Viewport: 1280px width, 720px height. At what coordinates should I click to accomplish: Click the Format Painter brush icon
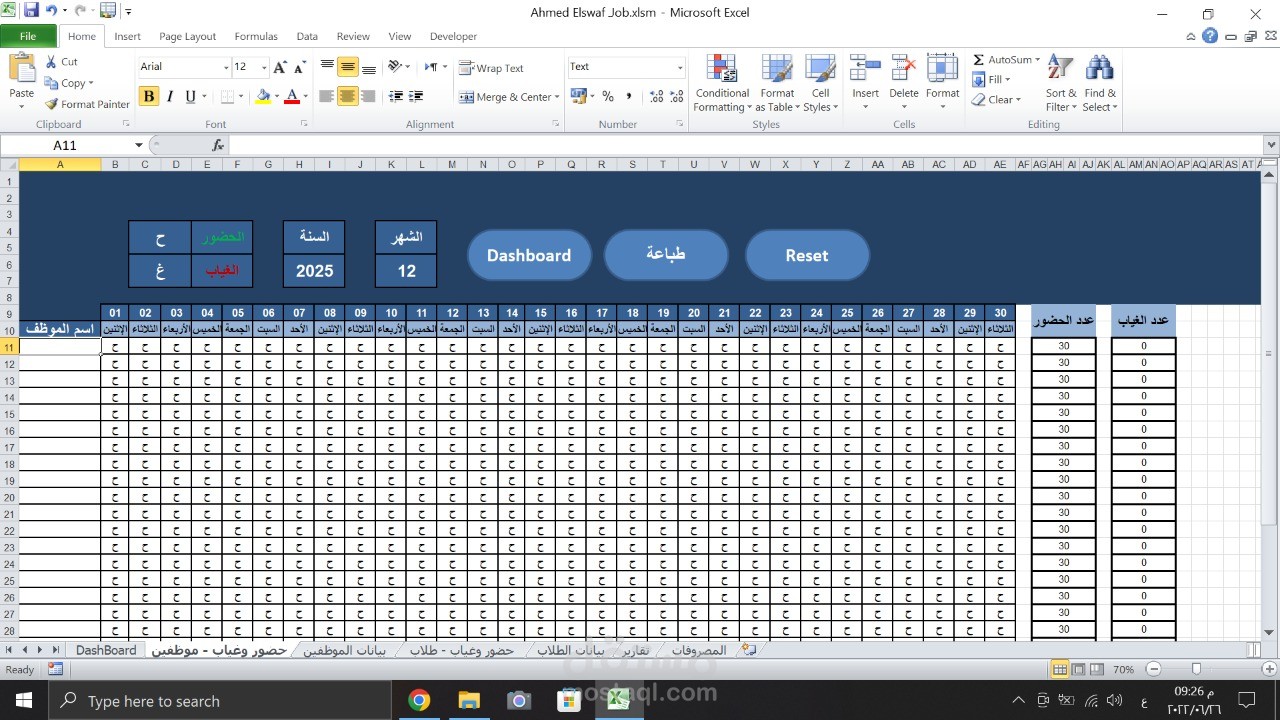pos(52,104)
